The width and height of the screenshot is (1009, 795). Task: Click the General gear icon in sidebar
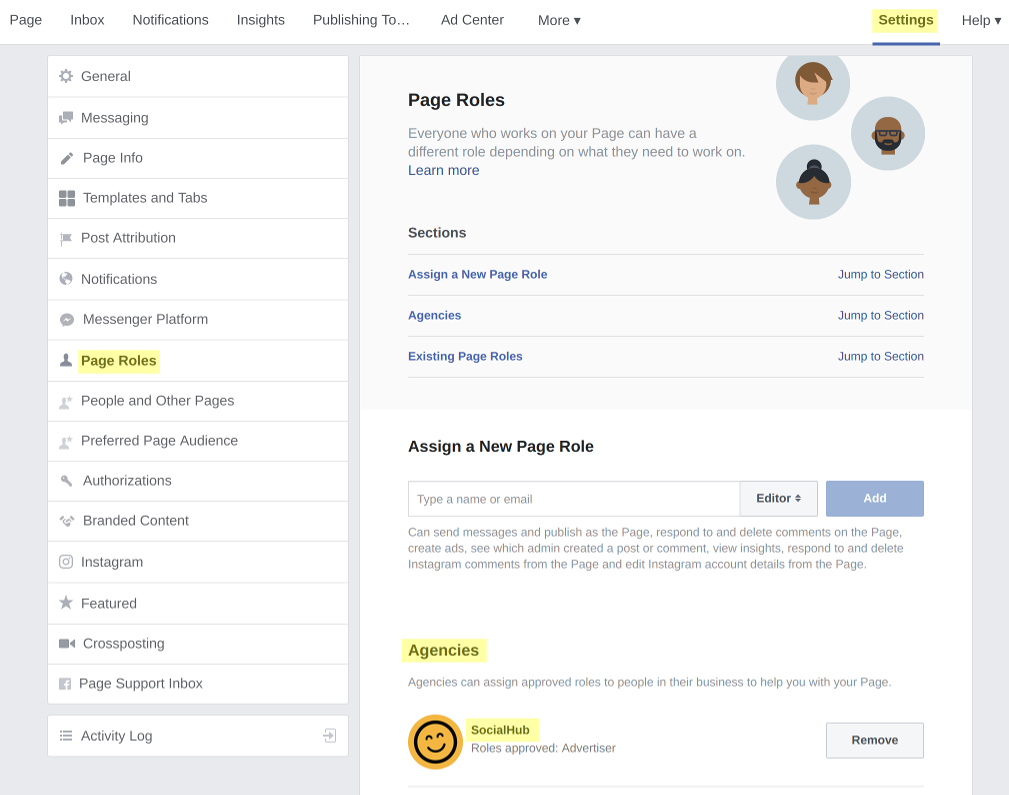coord(66,76)
